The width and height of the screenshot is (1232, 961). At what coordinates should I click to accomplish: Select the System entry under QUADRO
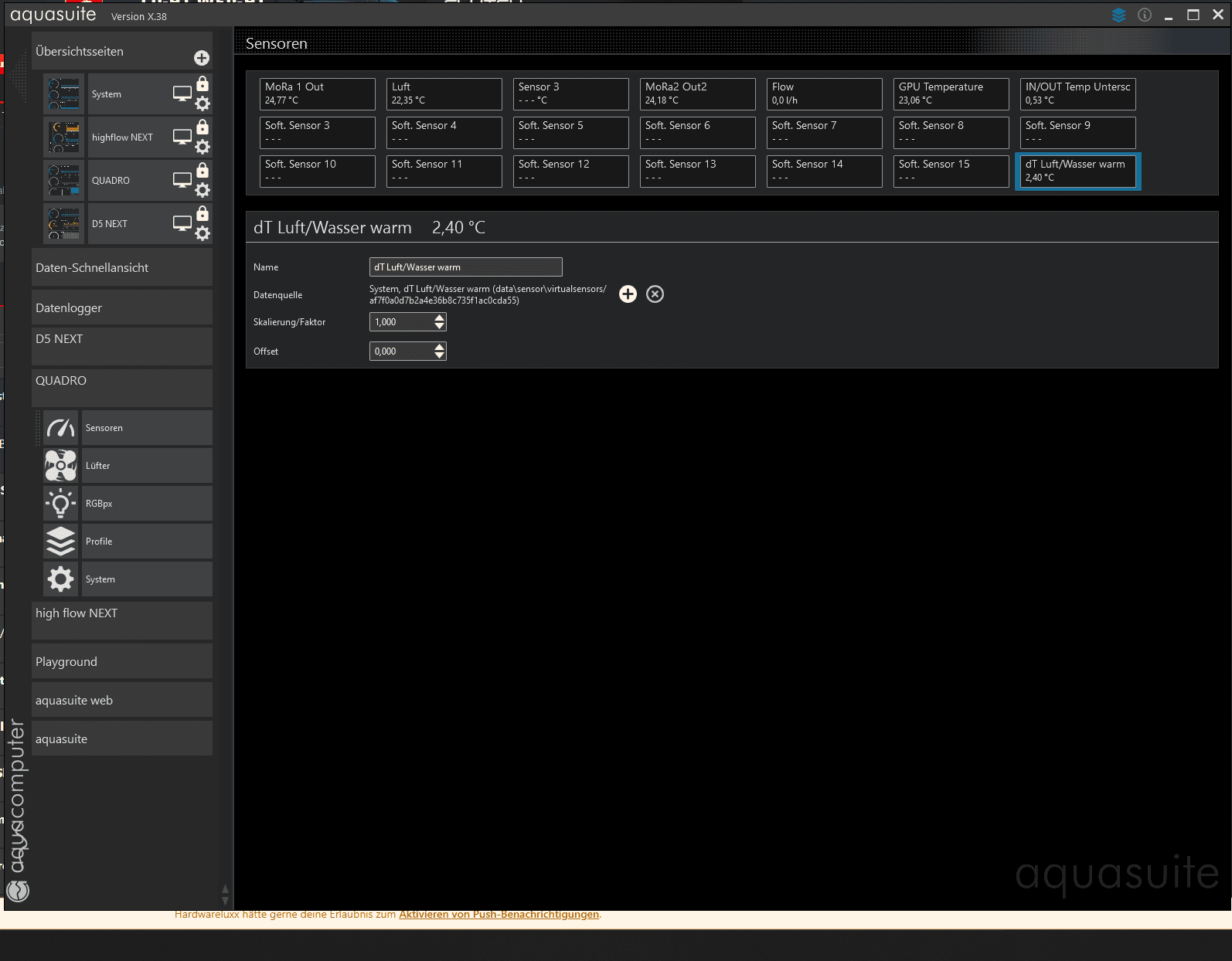[147, 579]
